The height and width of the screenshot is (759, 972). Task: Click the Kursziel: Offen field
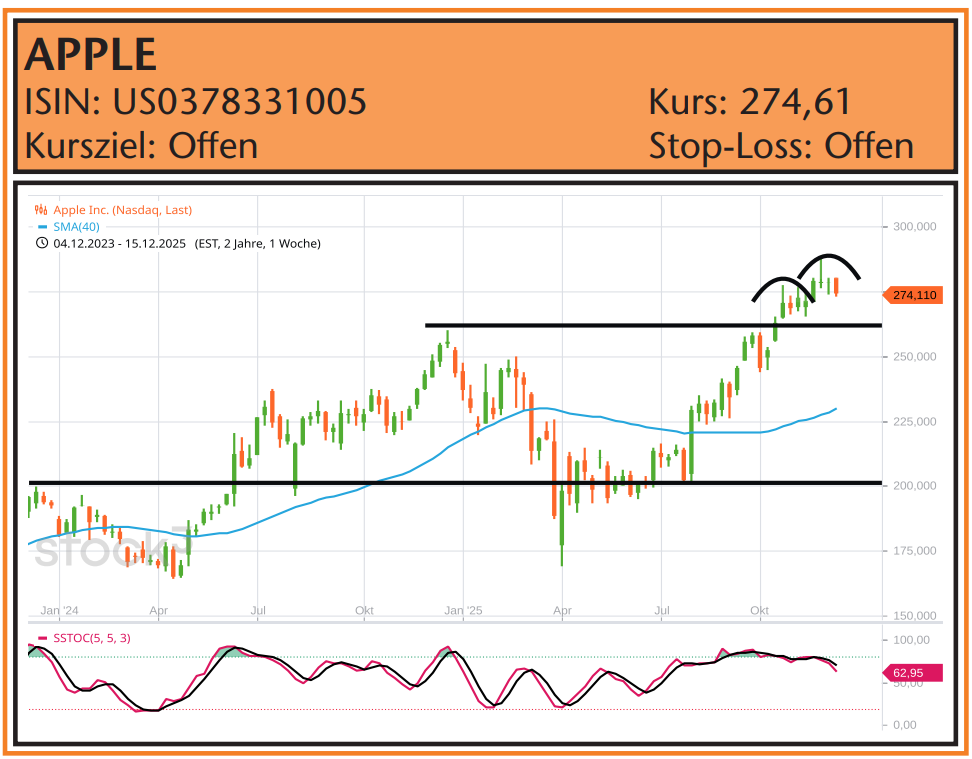(141, 146)
